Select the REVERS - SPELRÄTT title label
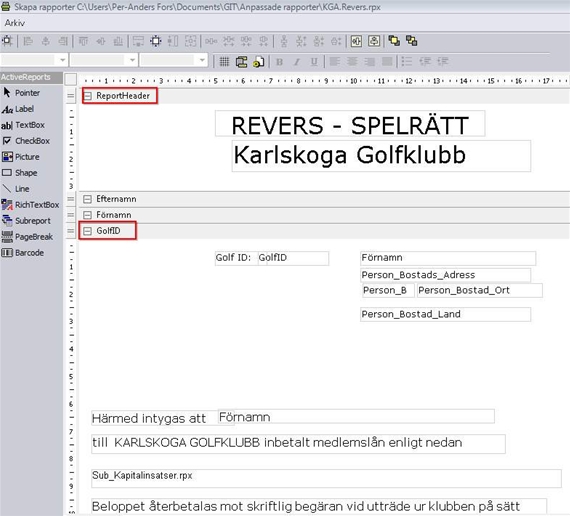 click(350, 124)
